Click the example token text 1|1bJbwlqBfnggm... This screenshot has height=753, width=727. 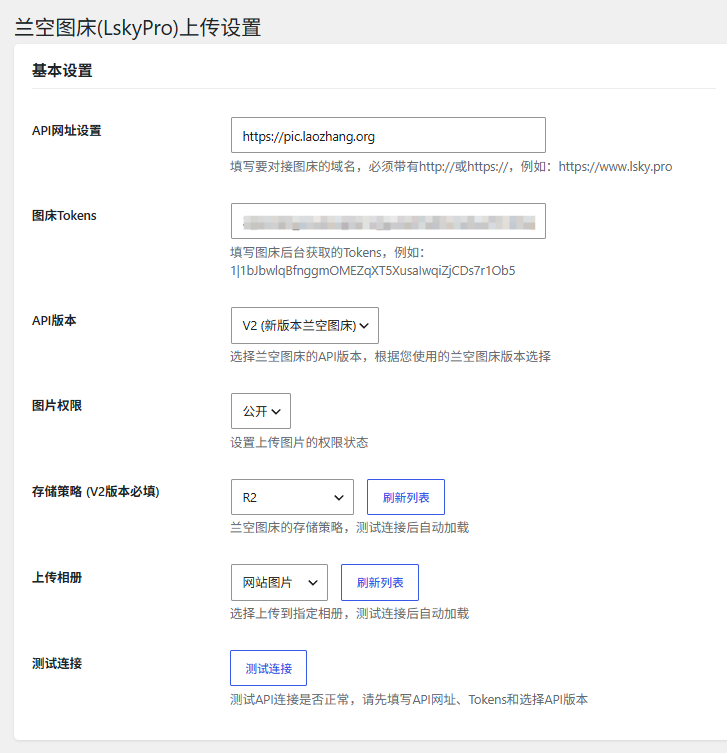(x=373, y=271)
